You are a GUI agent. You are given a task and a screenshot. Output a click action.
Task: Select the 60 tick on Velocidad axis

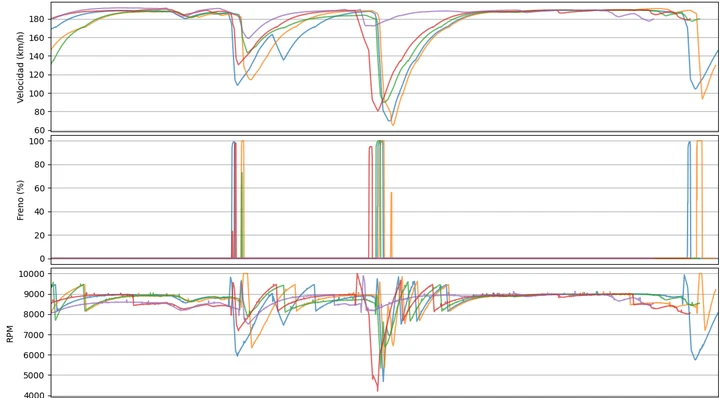(x=40, y=130)
